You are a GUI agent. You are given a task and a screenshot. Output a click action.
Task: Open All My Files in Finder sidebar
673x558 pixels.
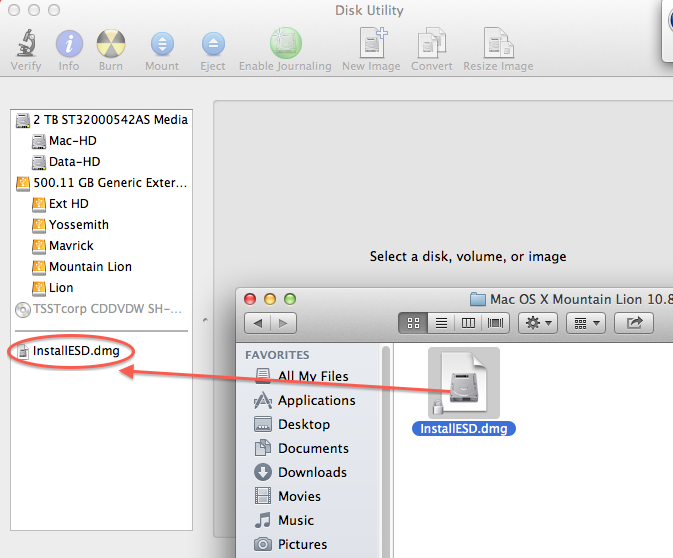(302, 376)
